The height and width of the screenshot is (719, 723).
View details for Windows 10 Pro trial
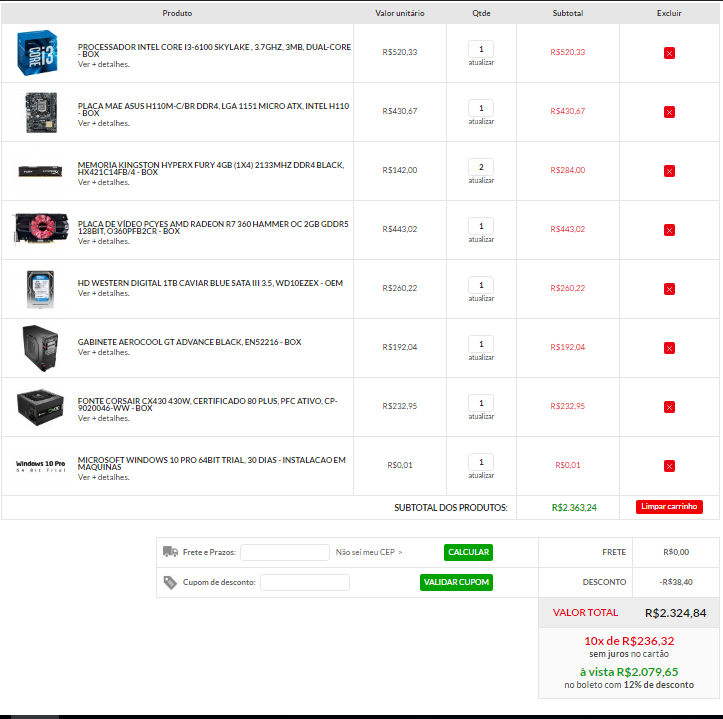pyautogui.click(x=103, y=477)
